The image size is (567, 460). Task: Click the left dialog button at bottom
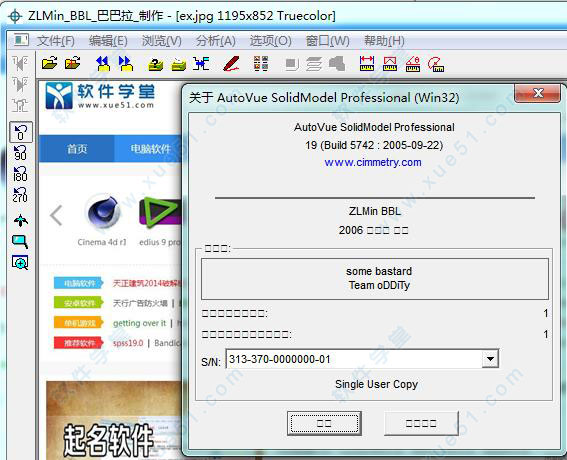pyautogui.click(x=324, y=423)
